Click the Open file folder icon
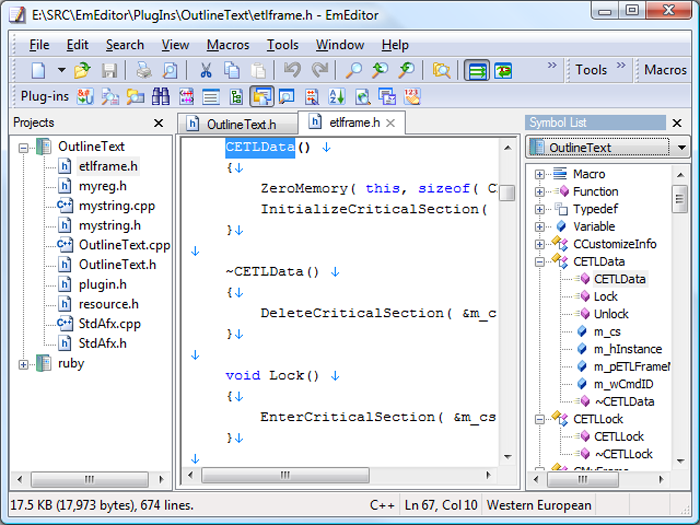Screen dimensions: 700x525 [x=83, y=70]
